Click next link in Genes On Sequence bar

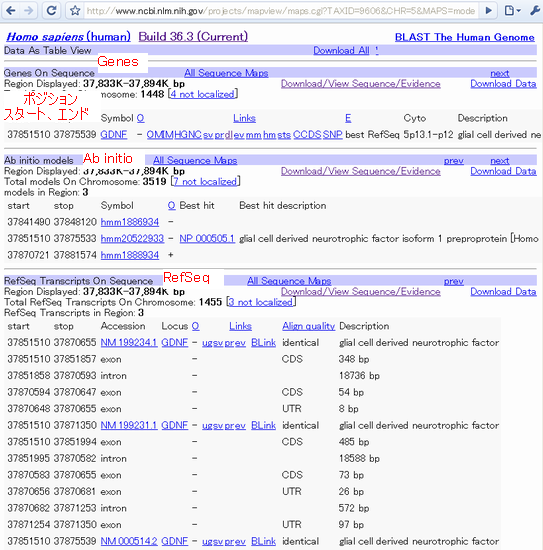pyautogui.click(x=500, y=73)
